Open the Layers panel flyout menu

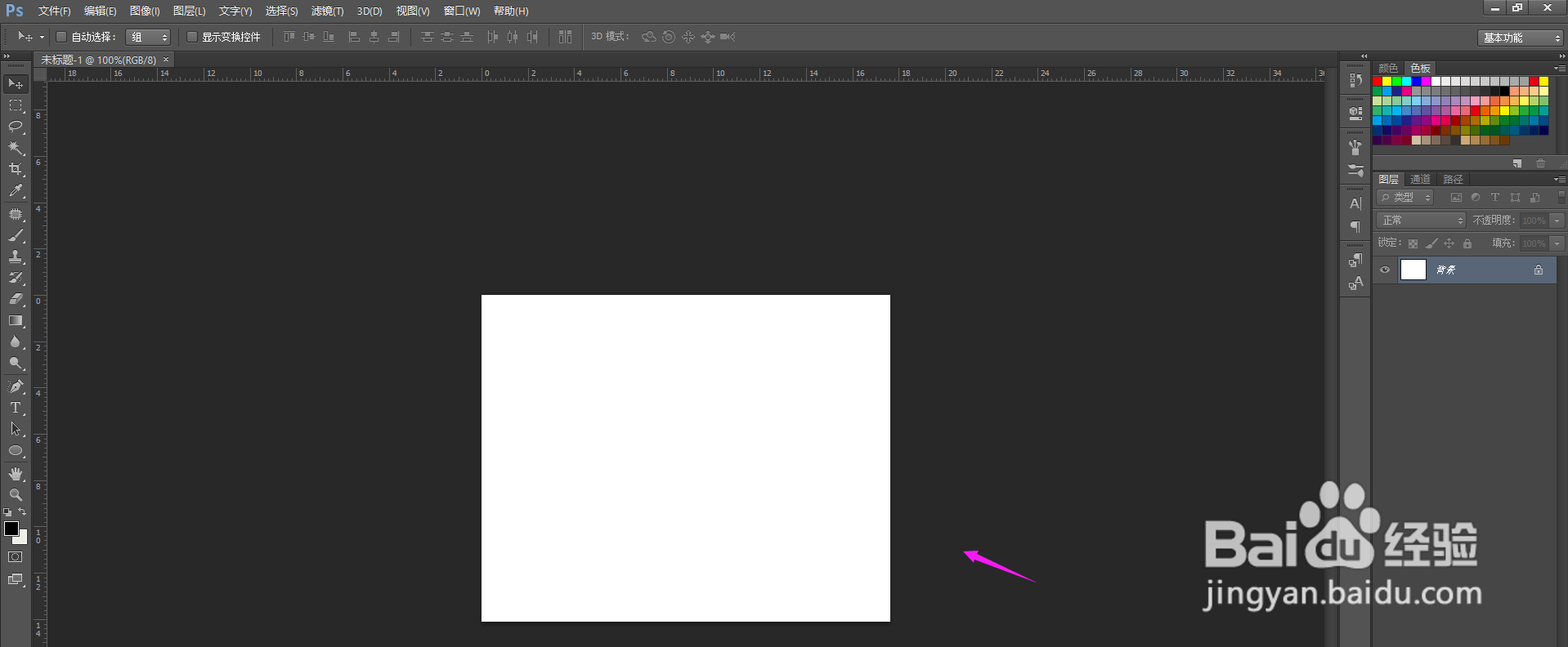click(x=1559, y=179)
